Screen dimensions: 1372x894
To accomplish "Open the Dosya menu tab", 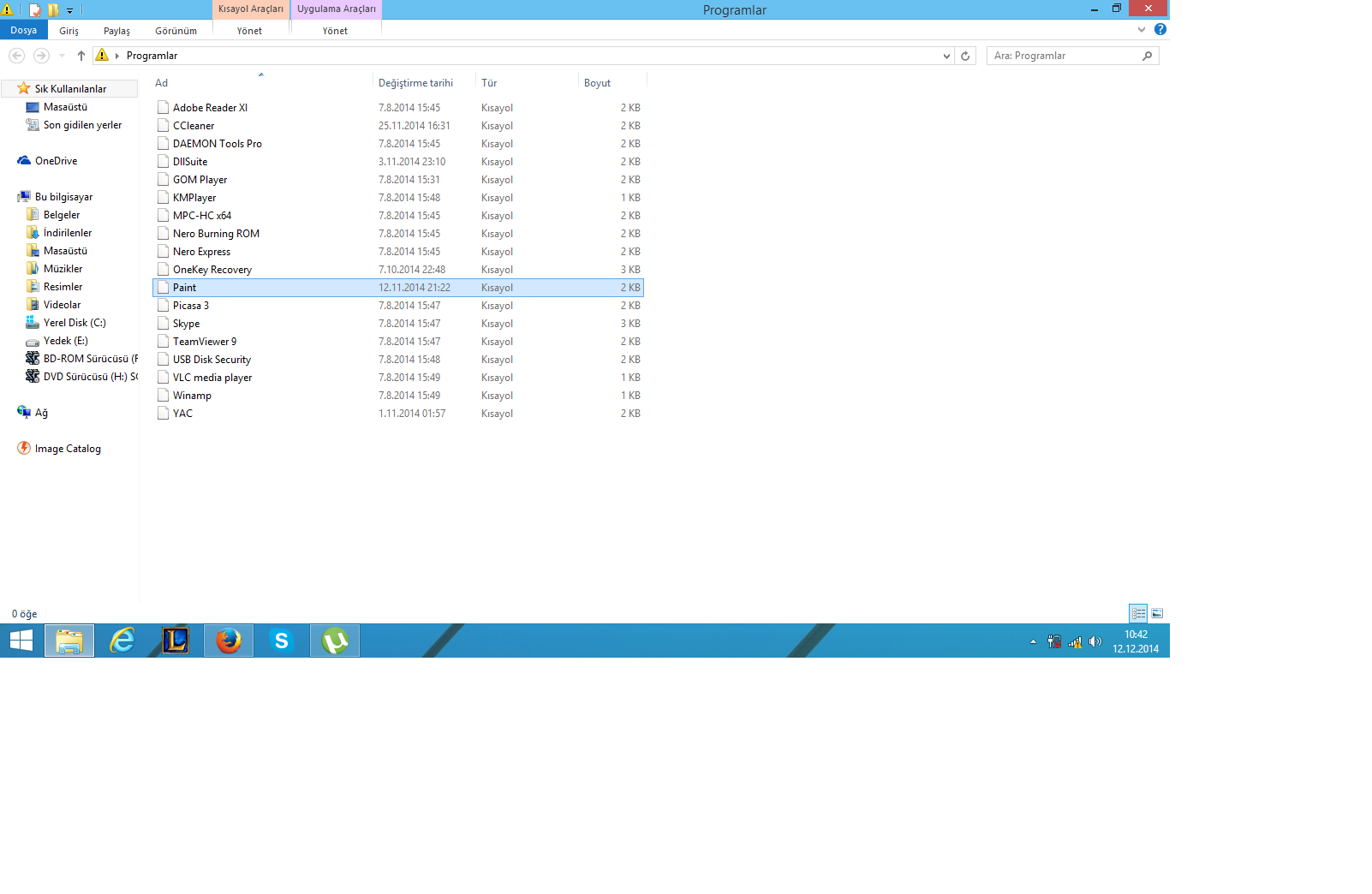I will pos(23,30).
